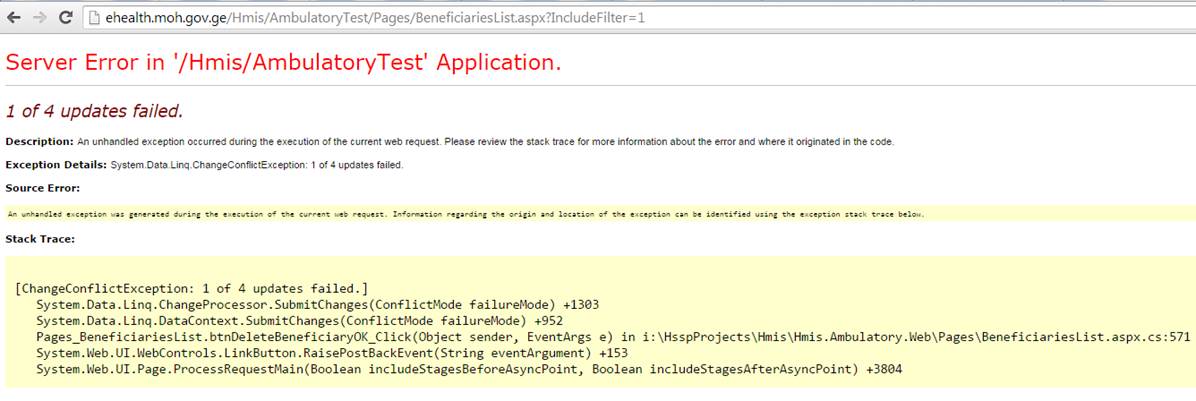
Task: Click the browser Forward arrow
Action: point(39,18)
